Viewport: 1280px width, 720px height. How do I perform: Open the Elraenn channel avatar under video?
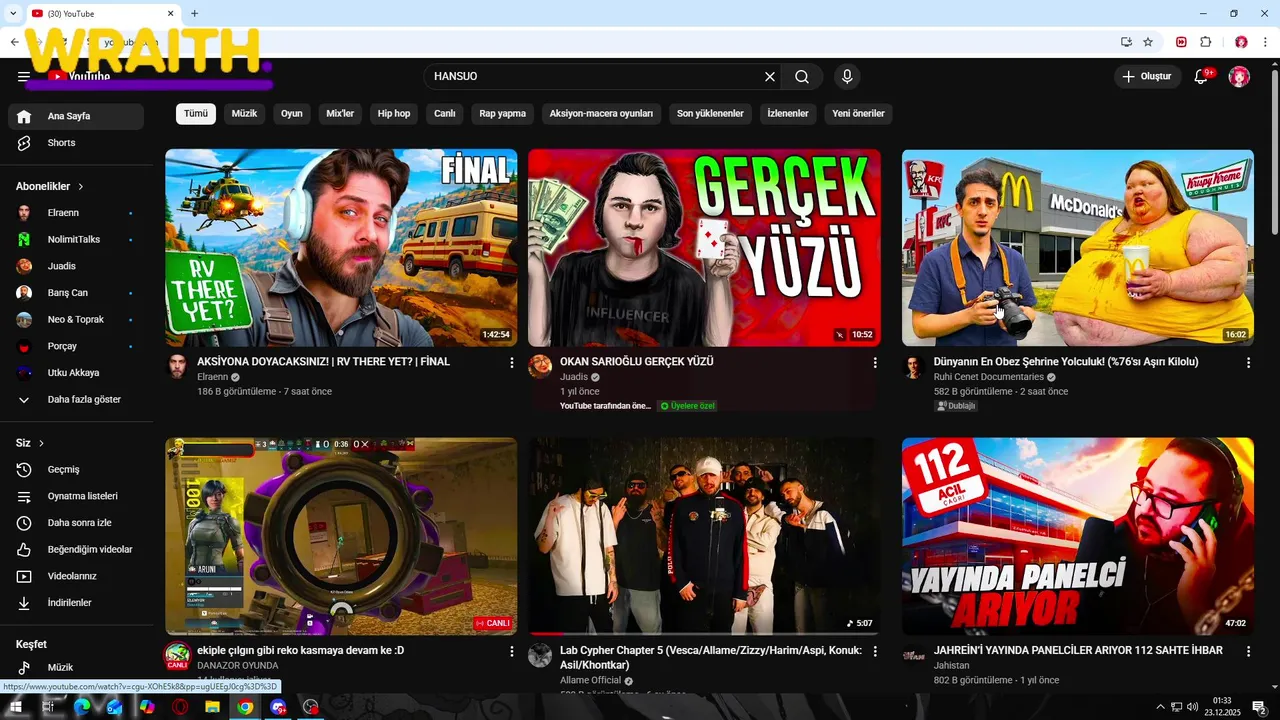click(177, 366)
